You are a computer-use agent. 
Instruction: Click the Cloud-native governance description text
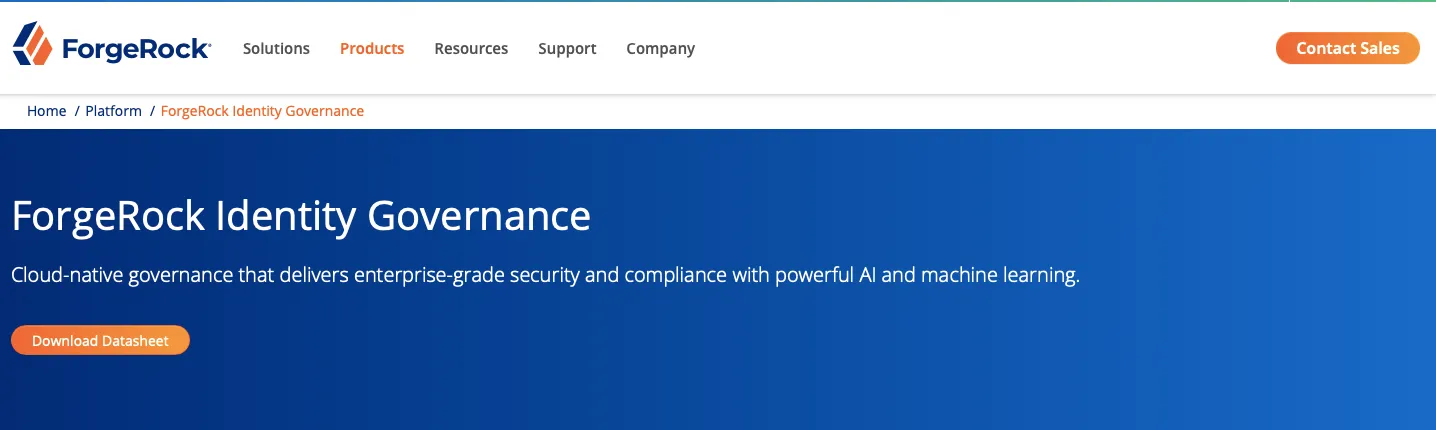[545, 276]
